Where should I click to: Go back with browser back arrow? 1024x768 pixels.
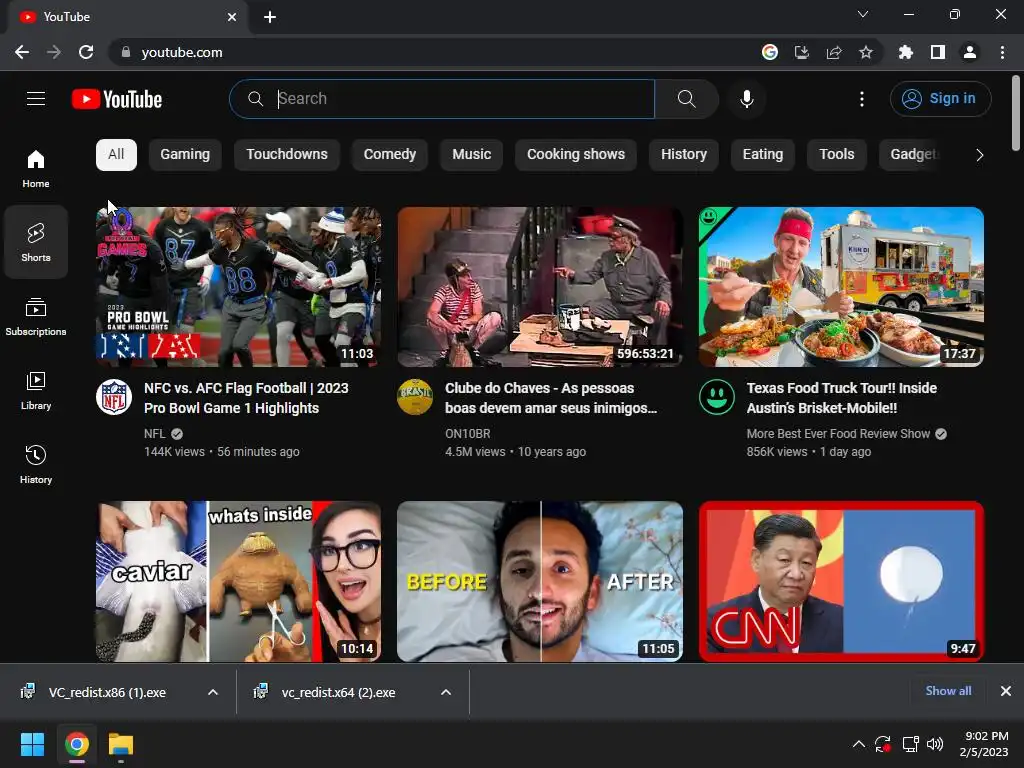(x=22, y=52)
